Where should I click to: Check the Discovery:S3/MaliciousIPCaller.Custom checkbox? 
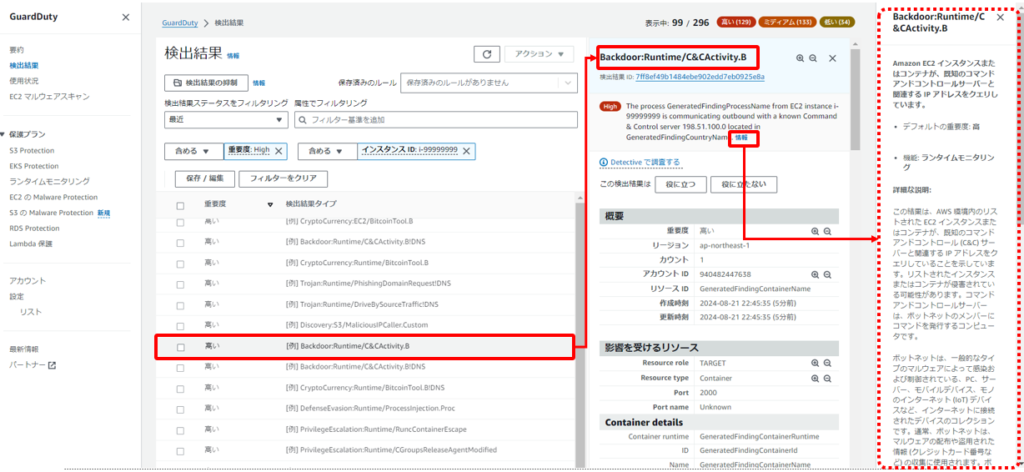(x=180, y=326)
